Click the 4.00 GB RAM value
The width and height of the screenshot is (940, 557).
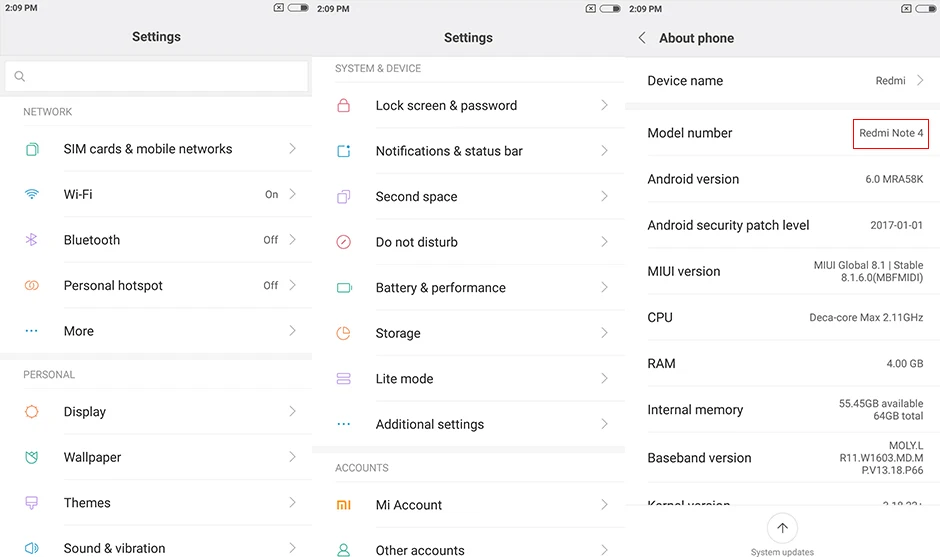[x=905, y=364]
